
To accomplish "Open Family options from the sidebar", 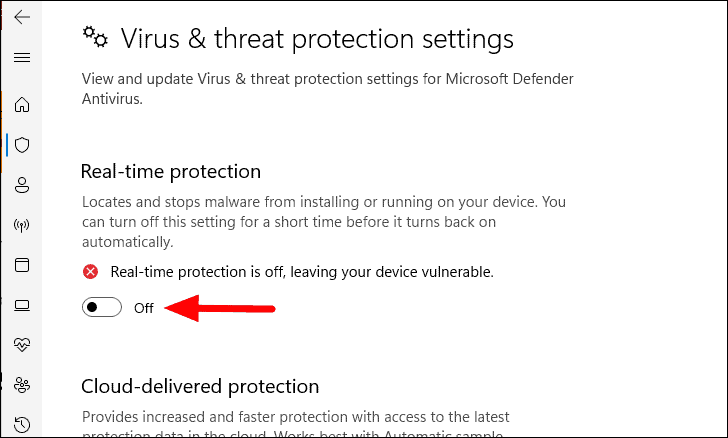I will click(22, 385).
